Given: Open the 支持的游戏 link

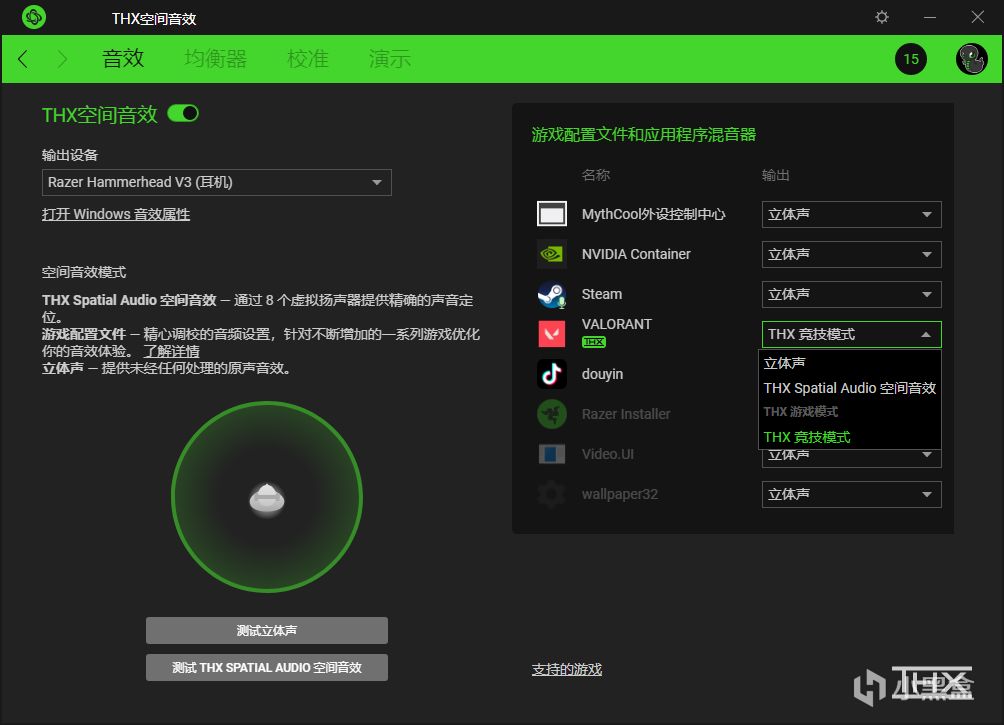Looking at the screenshot, I should click(567, 669).
